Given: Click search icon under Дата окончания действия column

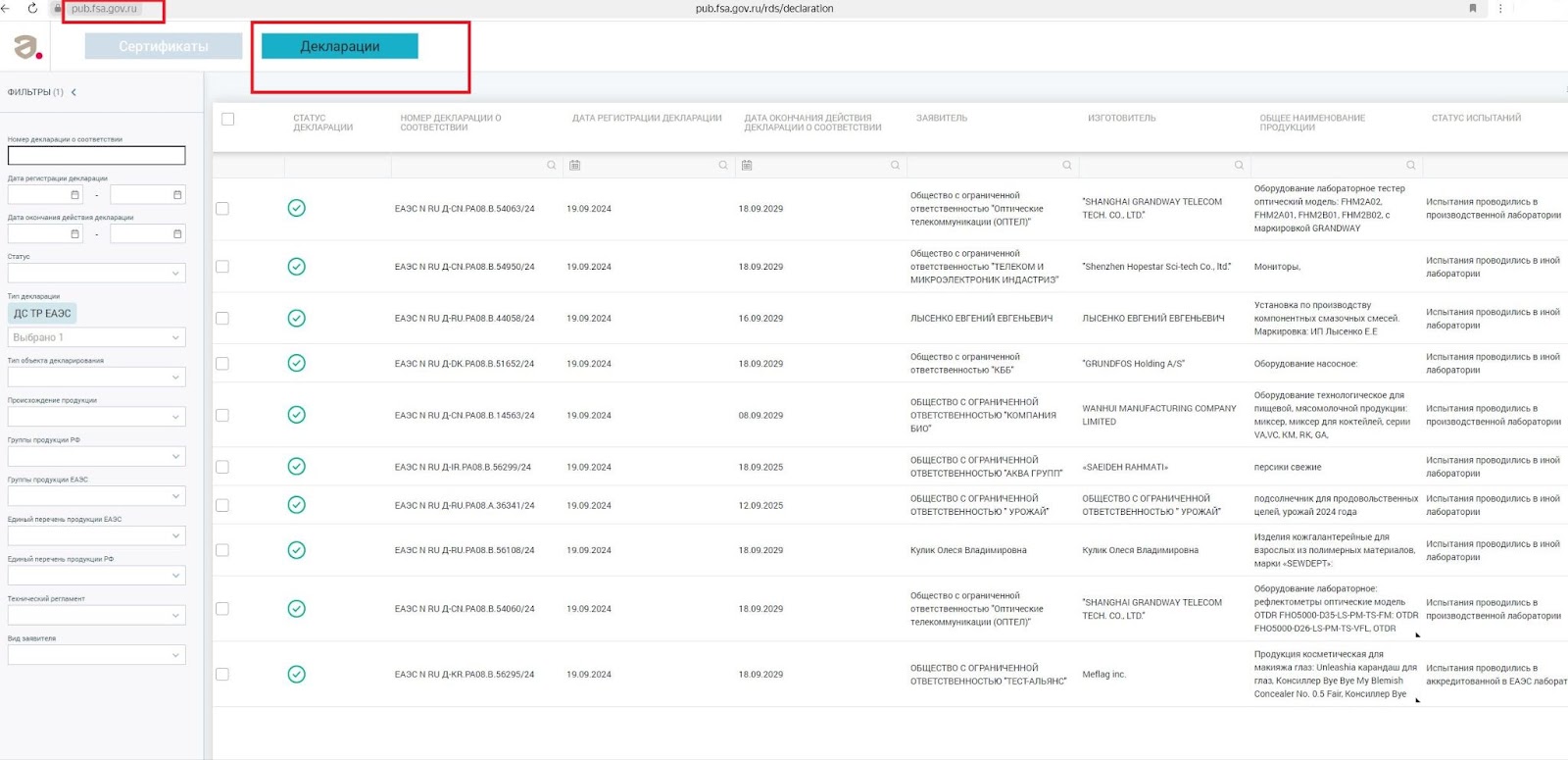Looking at the screenshot, I should pyautogui.click(x=895, y=165).
